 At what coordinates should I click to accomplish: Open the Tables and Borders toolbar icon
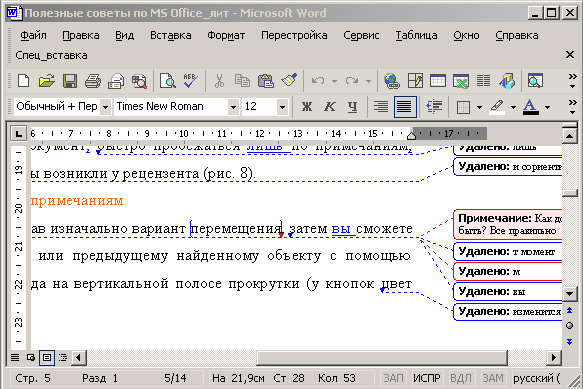coord(415,80)
